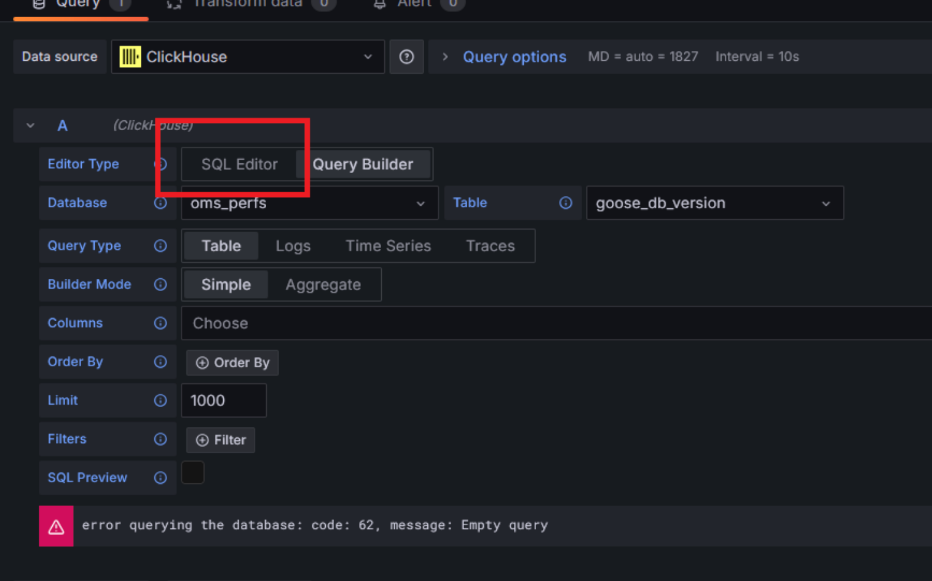This screenshot has width=932, height=581.
Task: Open the data source help icon
Action: (x=407, y=57)
